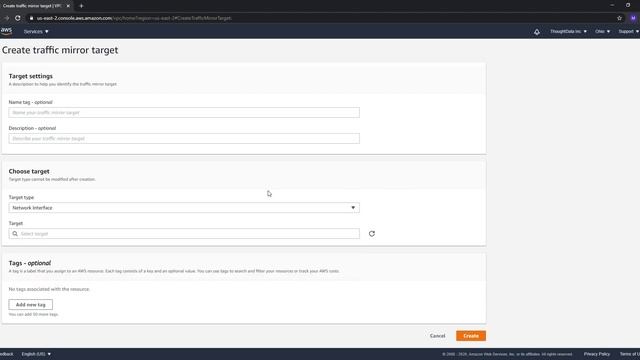Reload the page with browser refresh icon
Viewport: 640px width, 360px height.
(x=18, y=18)
